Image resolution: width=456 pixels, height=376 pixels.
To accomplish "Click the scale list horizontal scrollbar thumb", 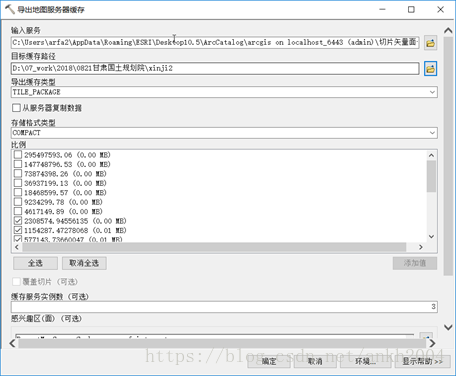I will point(214,247).
